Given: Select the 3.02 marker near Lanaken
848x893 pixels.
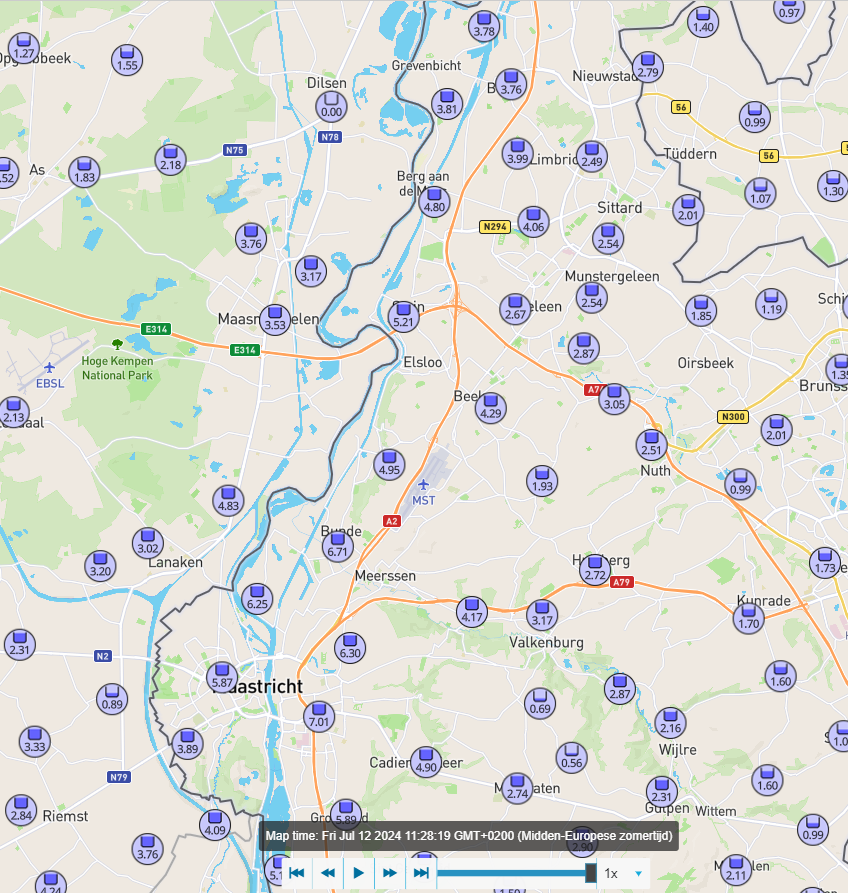Looking at the screenshot, I should tap(148, 543).
